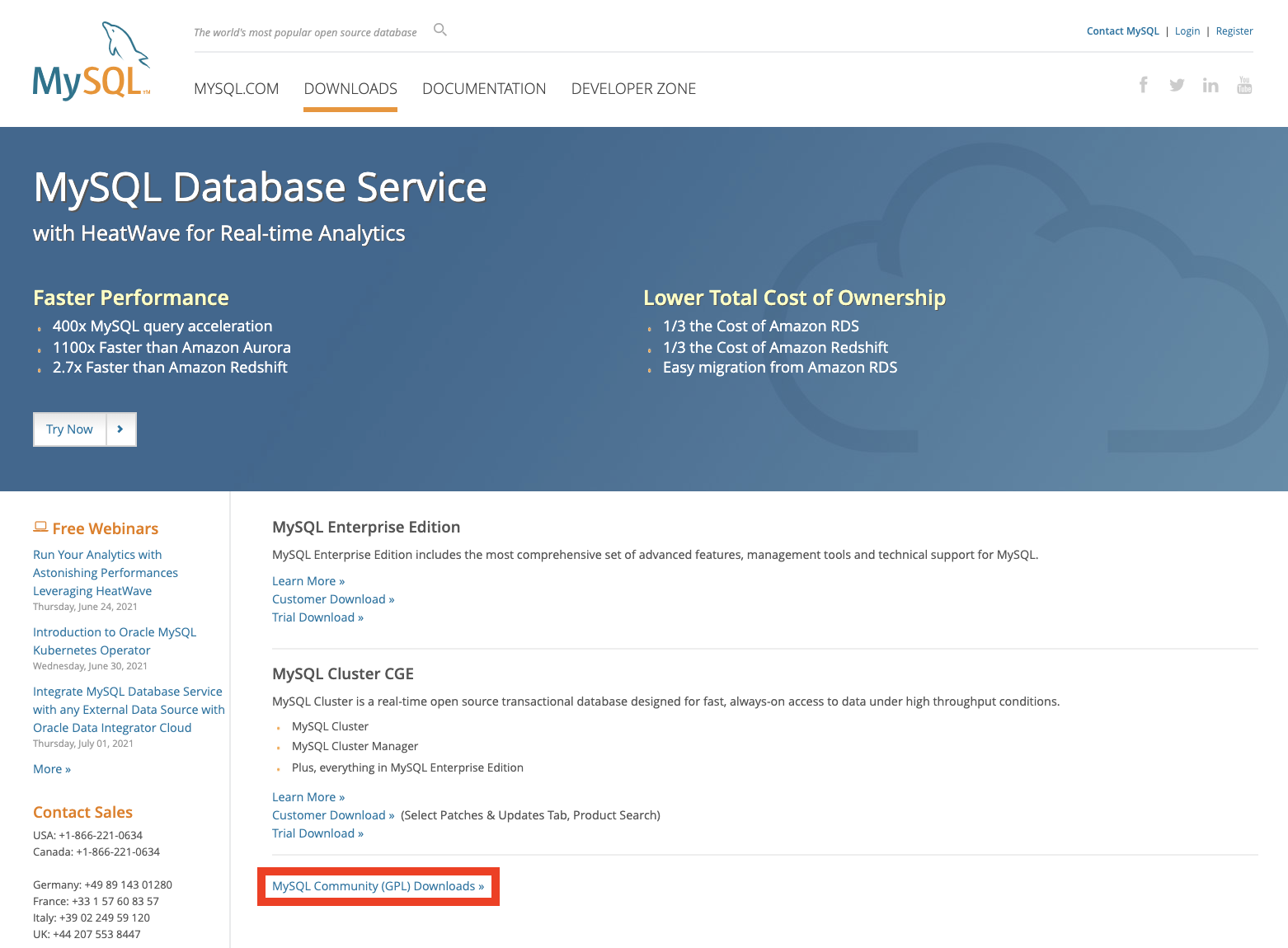Click the MySQL Database Service banner heading

coord(260,188)
